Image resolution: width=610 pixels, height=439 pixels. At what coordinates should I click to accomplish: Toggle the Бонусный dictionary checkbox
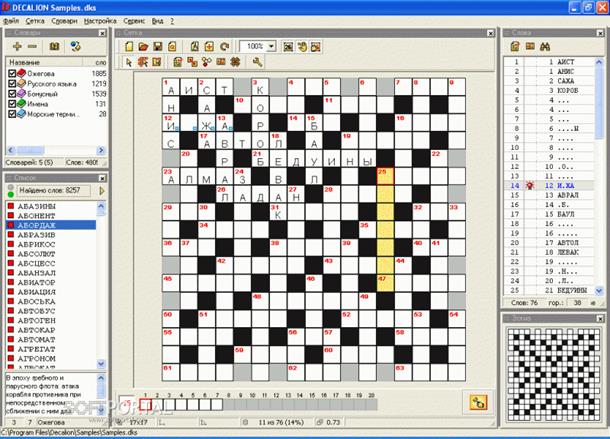click(x=12, y=94)
